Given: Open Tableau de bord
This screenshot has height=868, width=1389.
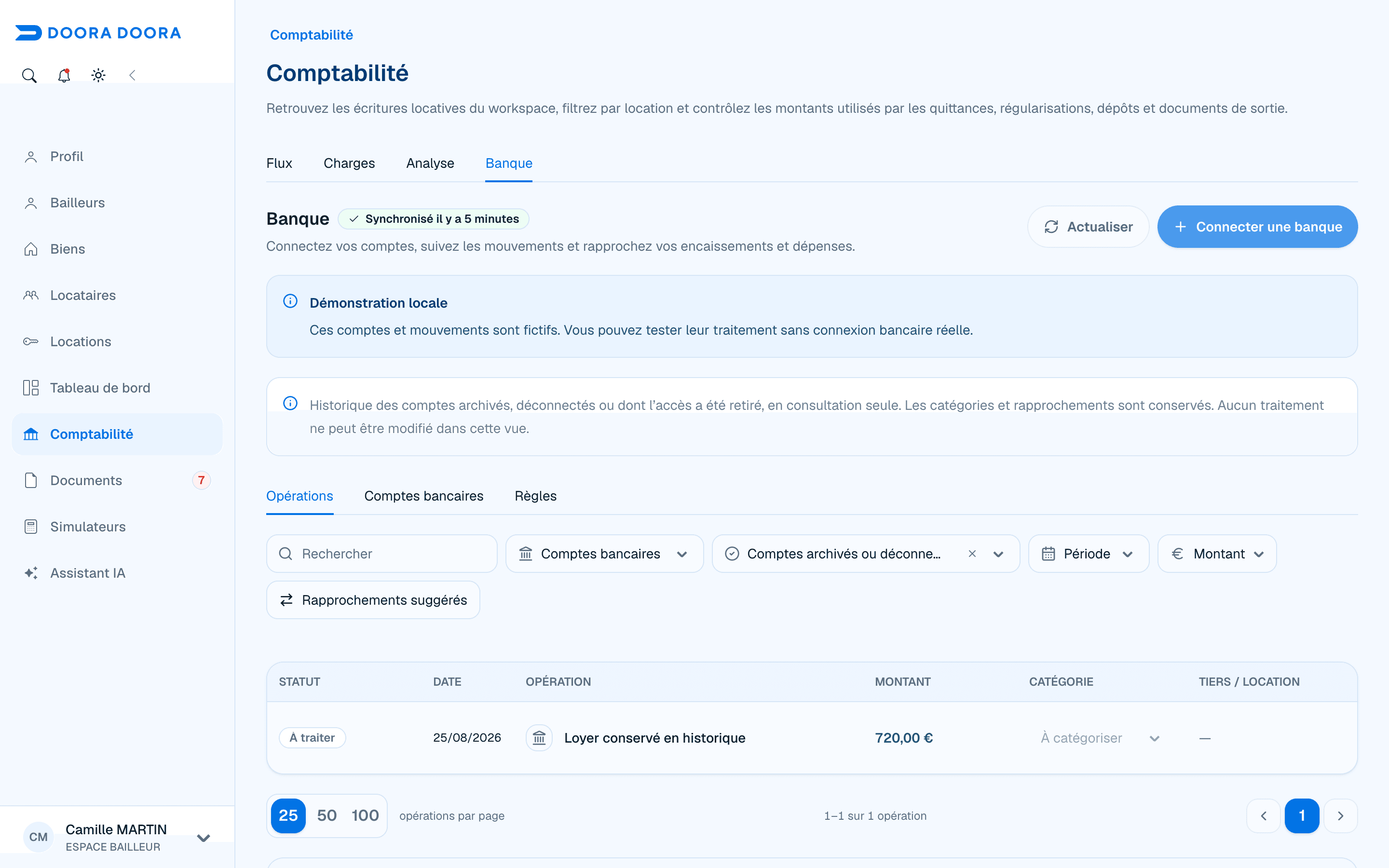Looking at the screenshot, I should (117, 388).
